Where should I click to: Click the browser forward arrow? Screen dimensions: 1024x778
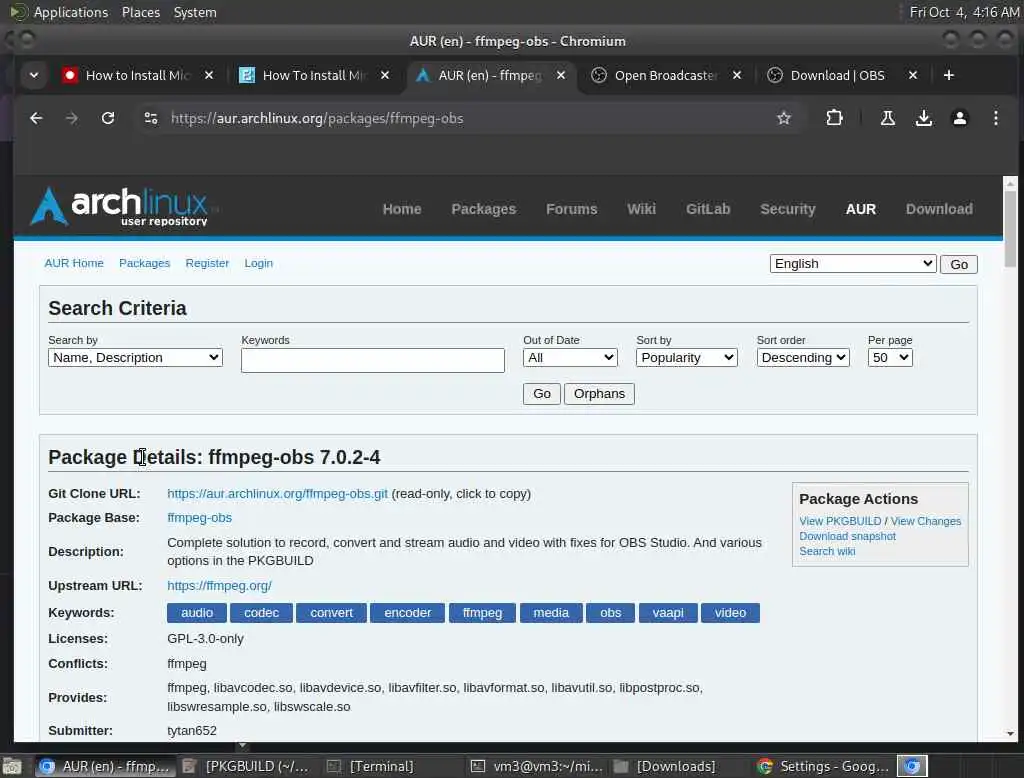pos(72,118)
